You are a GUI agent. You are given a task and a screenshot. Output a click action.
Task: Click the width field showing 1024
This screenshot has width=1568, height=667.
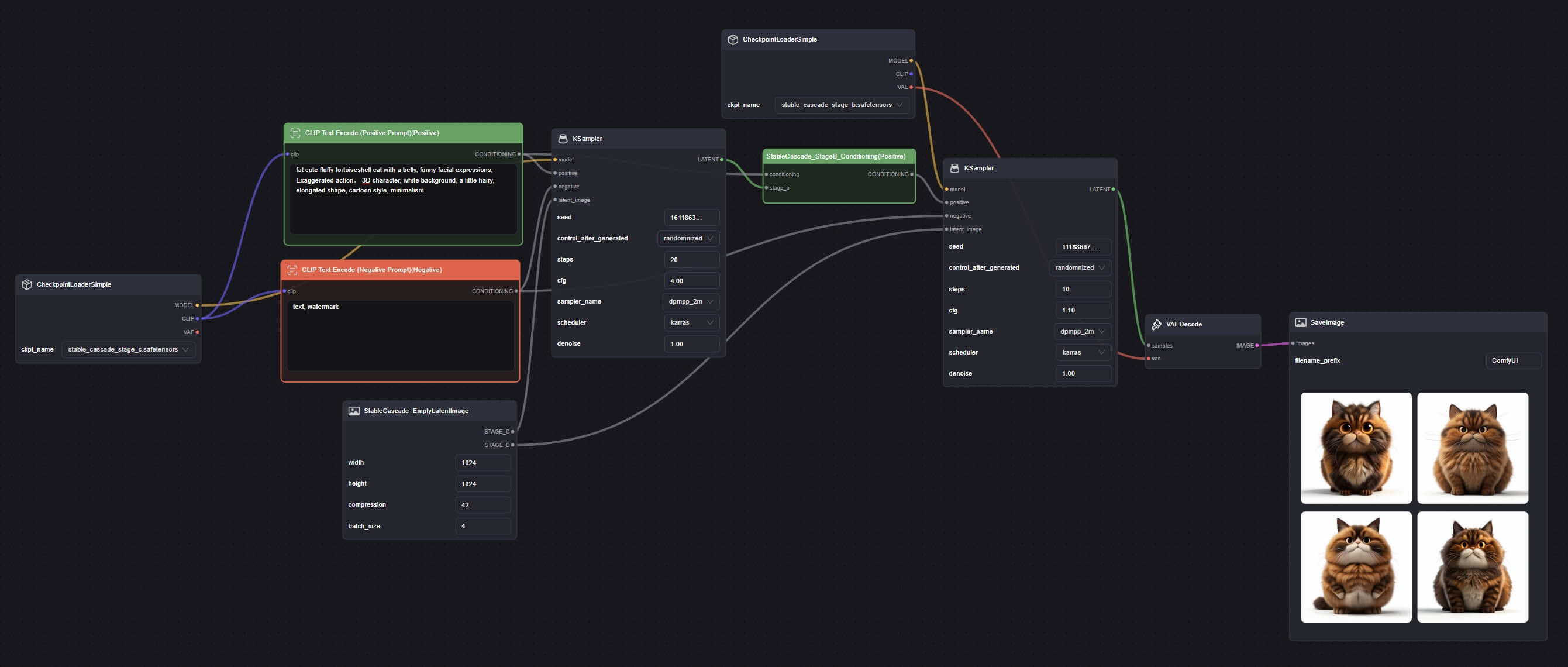click(x=483, y=463)
